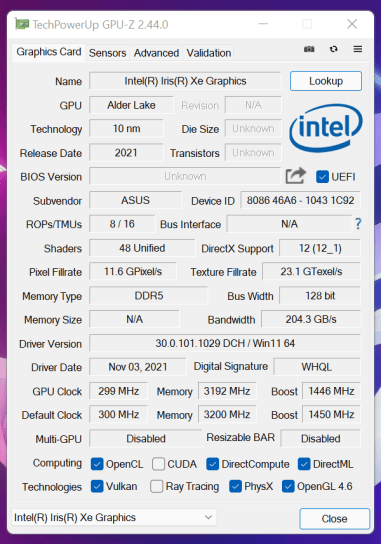Minimize the GPU-Z window
Screen dimensions: 381x544
click(263, 24)
